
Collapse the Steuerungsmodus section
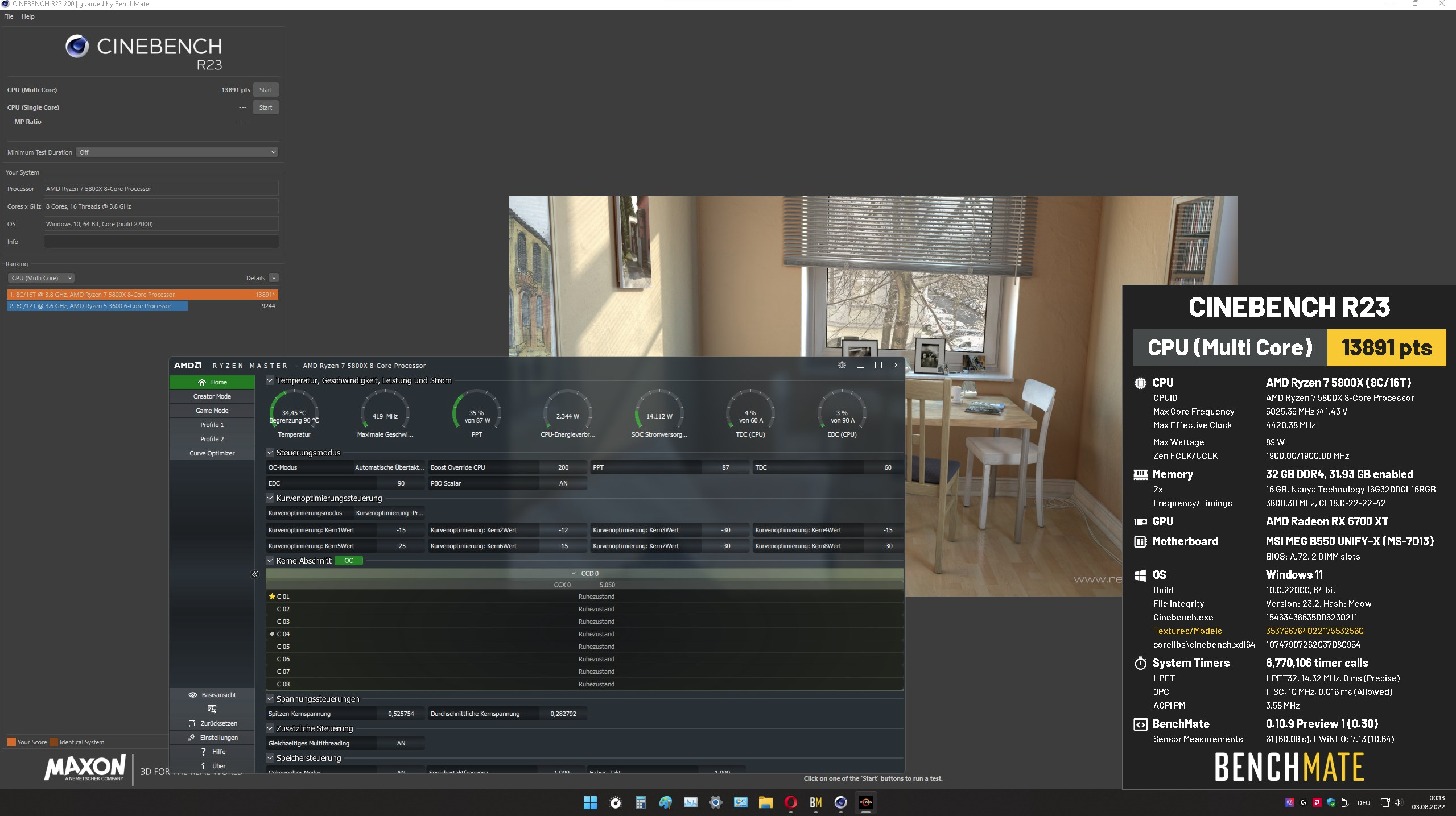(270, 453)
